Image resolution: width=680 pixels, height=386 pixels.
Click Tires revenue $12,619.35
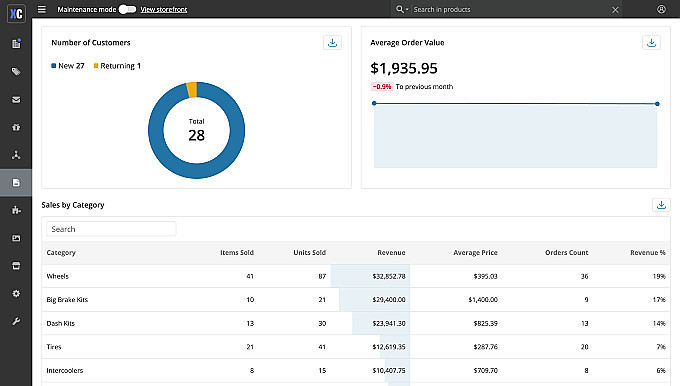click(x=389, y=347)
